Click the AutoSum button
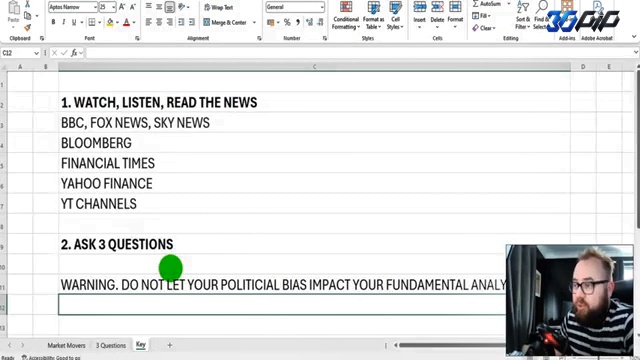 tap(487, 4)
